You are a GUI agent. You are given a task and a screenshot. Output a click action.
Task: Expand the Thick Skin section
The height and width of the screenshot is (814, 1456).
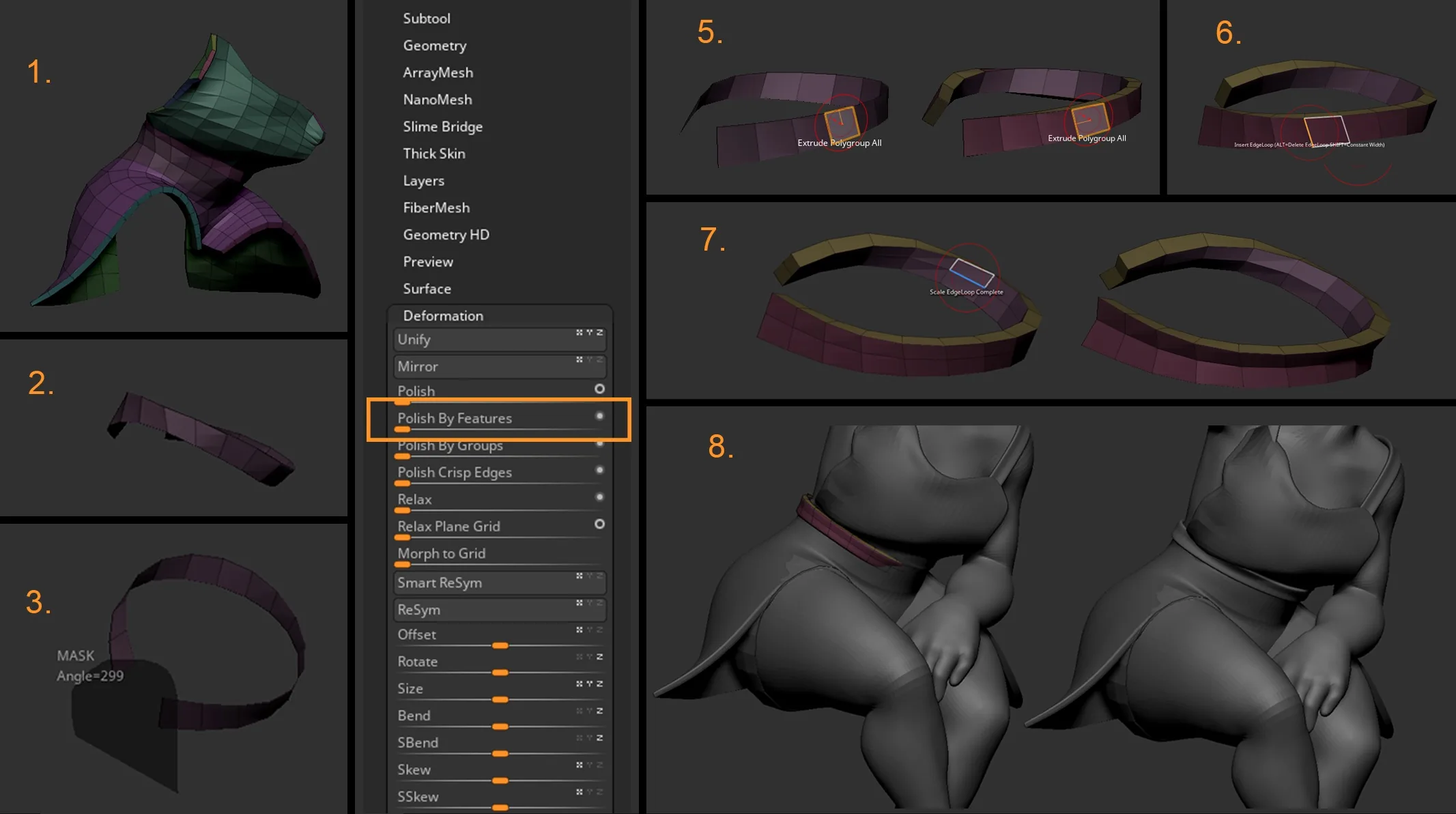tap(434, 154)
